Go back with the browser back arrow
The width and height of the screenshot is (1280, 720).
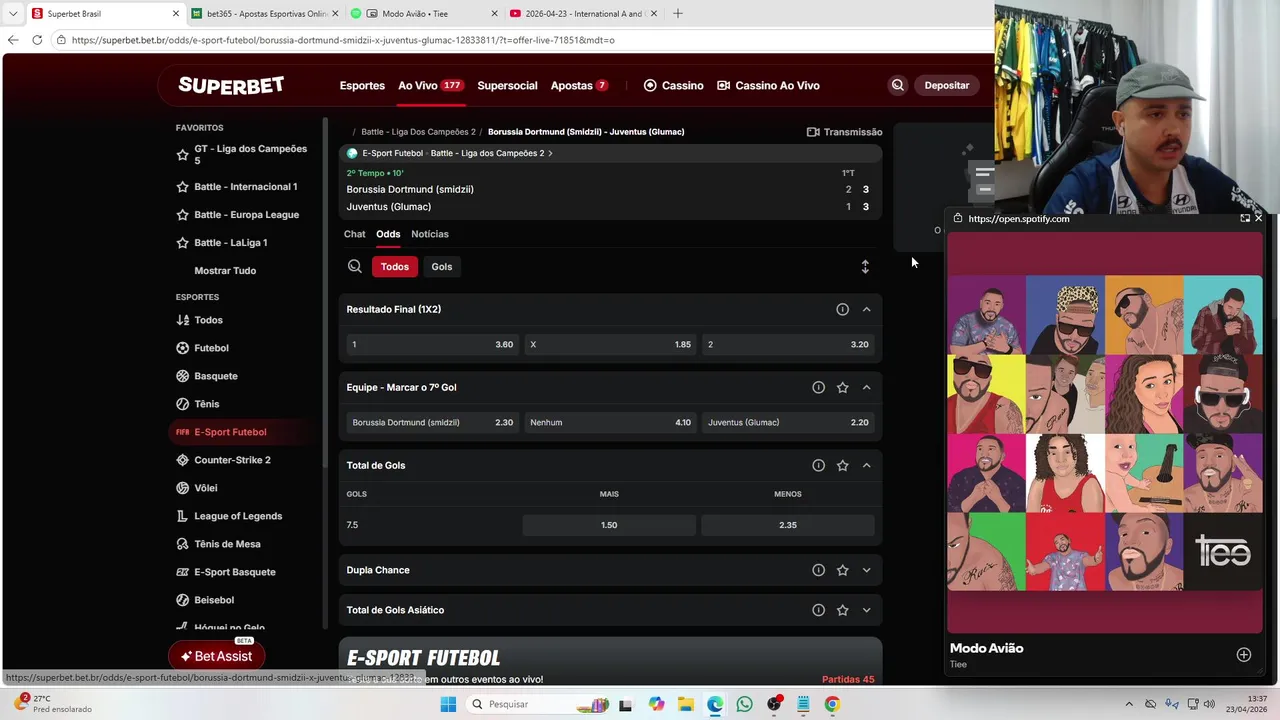pyautogui.click(x=13, y=40)
